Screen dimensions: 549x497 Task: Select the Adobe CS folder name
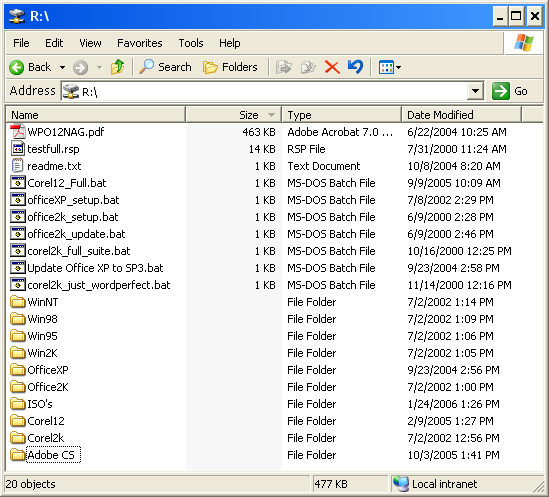tap(51, 455)
